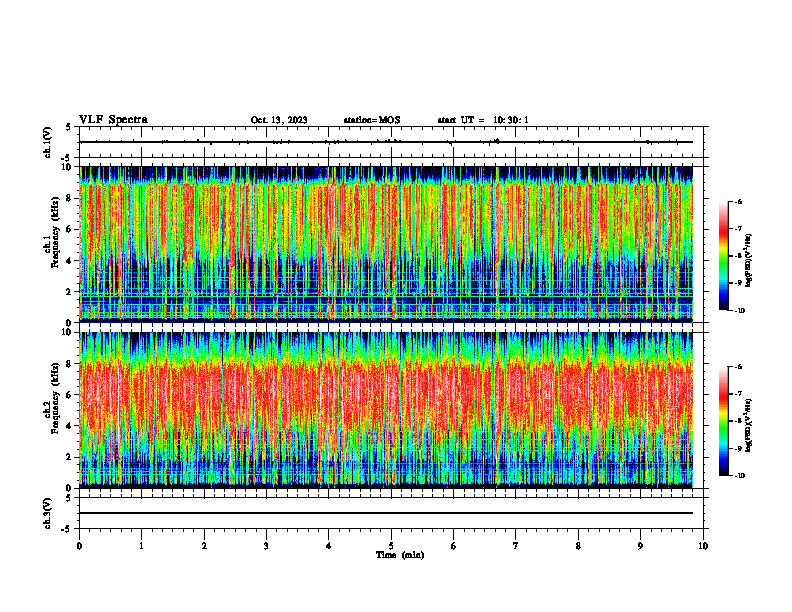Viewport: 792px width, 612px height.
Task: Click the "2" minute tick on the time axis
Action: point(204,546)
